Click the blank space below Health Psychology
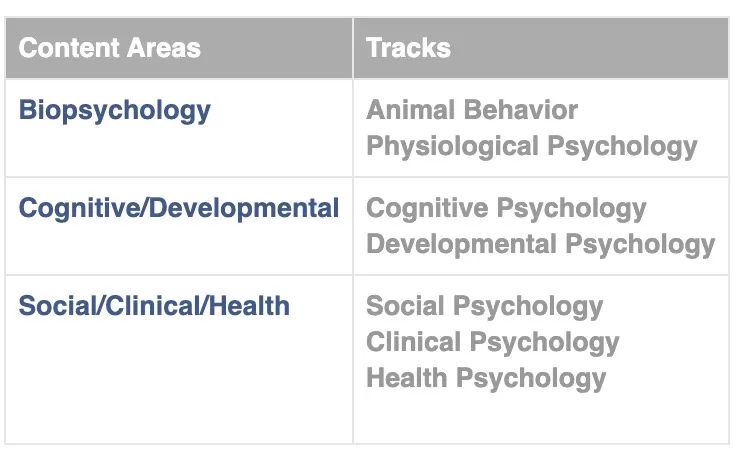738x460 pixels. click(x=541, y=418)
